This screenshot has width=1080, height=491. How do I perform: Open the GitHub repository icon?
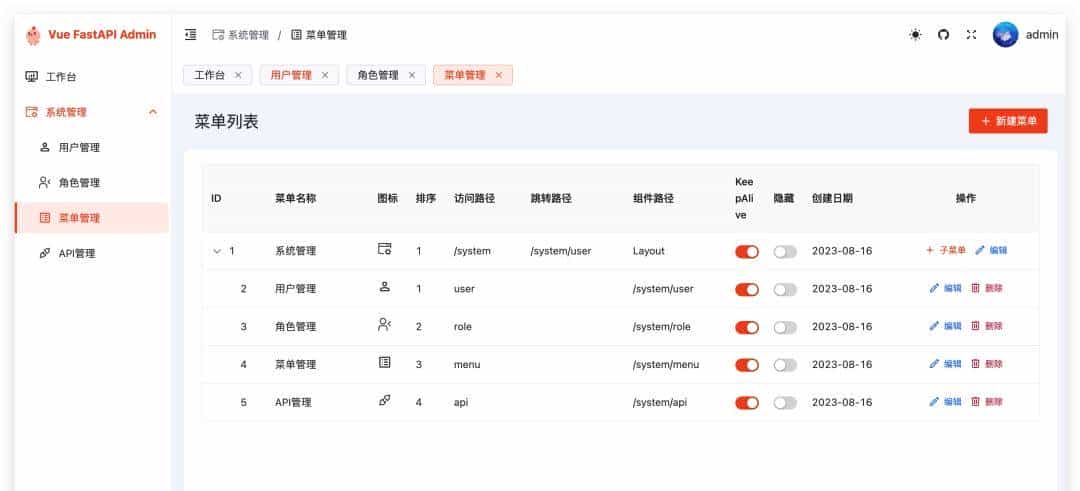943,34
